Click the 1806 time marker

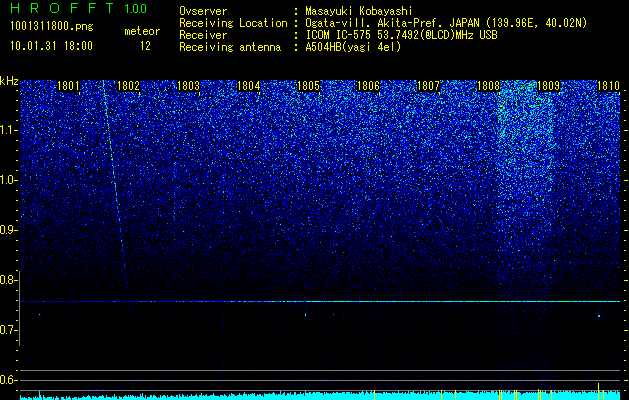click(368, 86)
